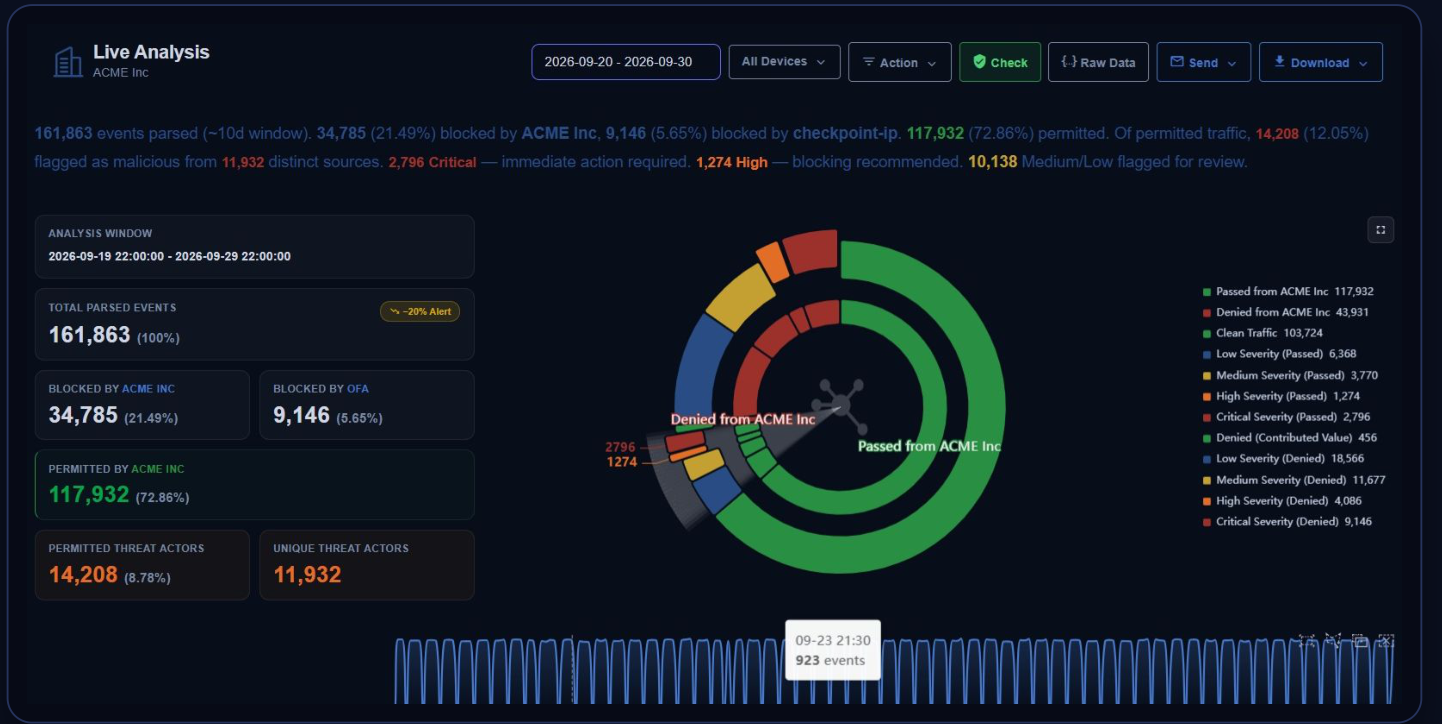Click the blue outer donut segment
Viewport: 1442px width, 724px height.
click(697, 365)
